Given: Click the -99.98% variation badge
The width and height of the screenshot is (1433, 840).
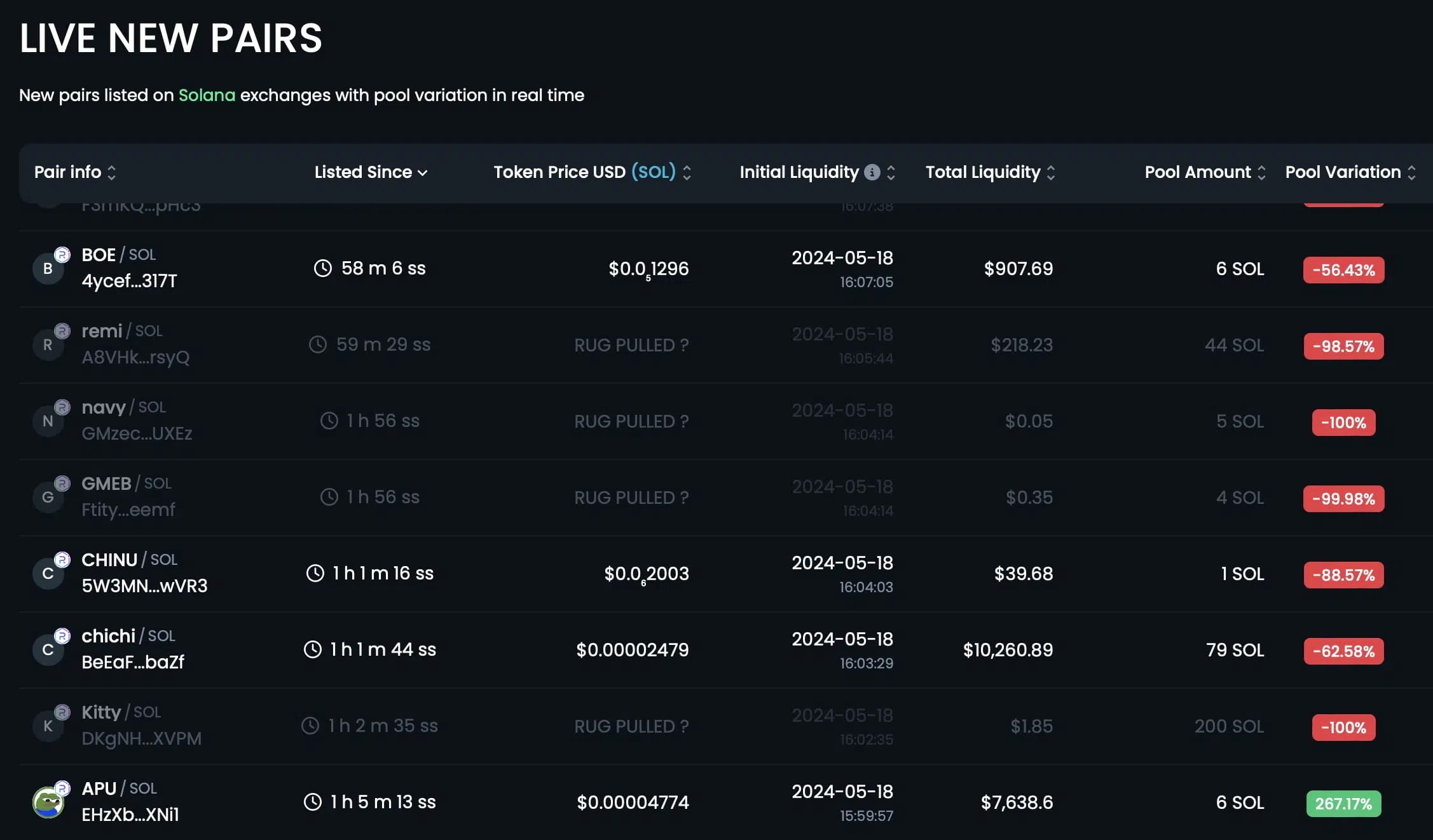Looking at the screenshot, I should (1343, 499).
